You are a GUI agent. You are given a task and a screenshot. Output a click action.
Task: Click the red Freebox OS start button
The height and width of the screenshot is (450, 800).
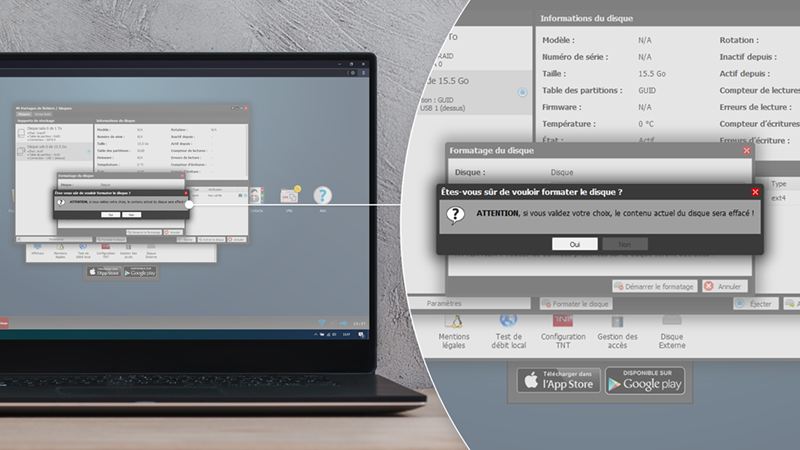(4, 323)
